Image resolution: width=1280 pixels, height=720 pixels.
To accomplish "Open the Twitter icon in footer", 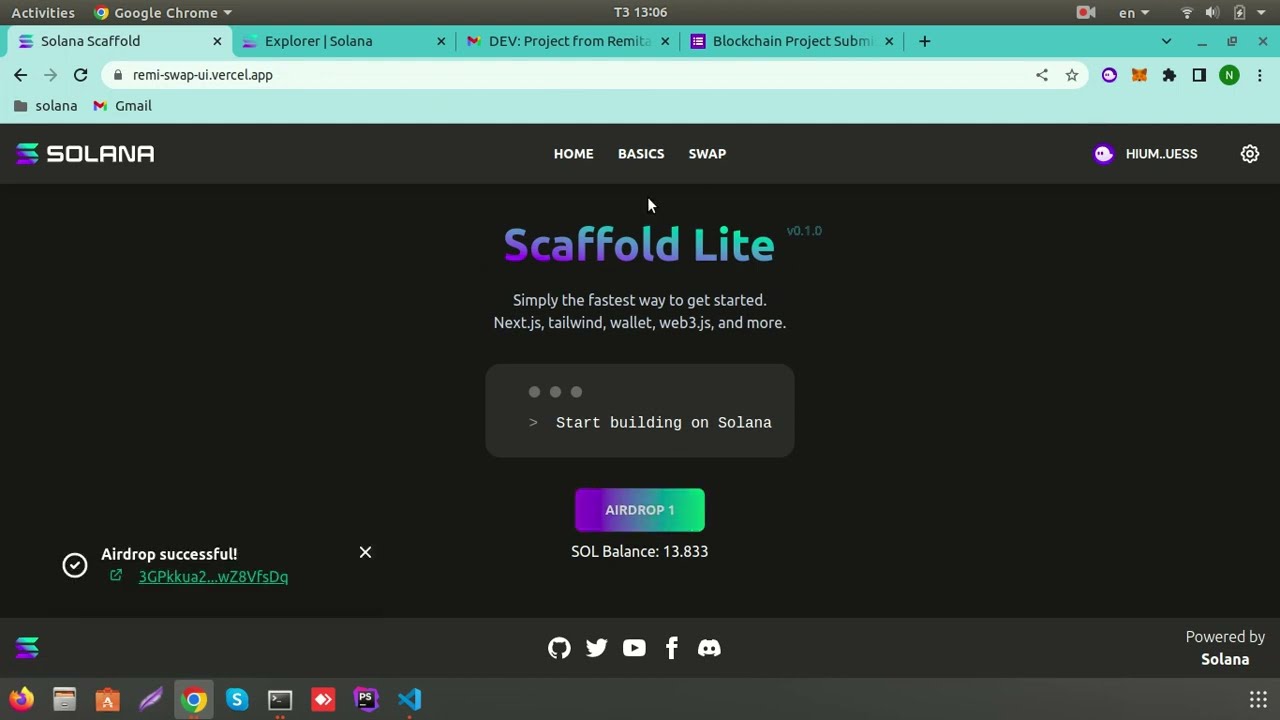I will [x=597, y=648].
